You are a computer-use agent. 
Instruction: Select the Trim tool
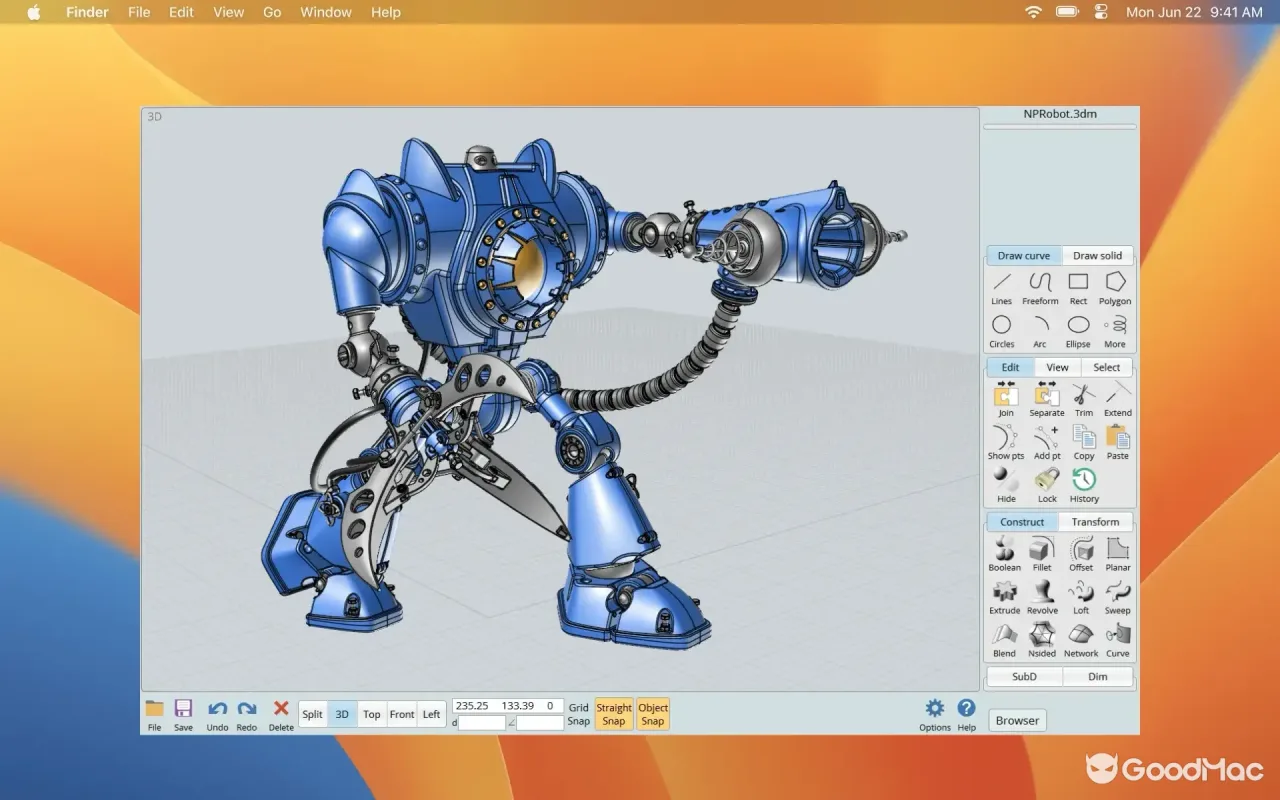[x=1084, y=399]
